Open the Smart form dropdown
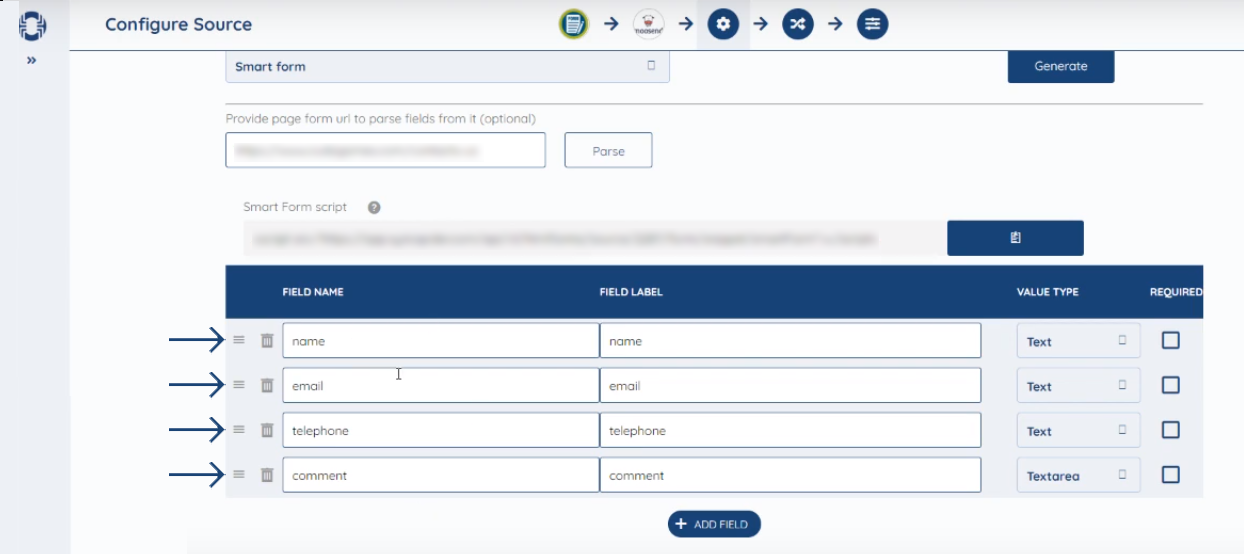Viewport: 1244px width, 554px height. [447, 66]
